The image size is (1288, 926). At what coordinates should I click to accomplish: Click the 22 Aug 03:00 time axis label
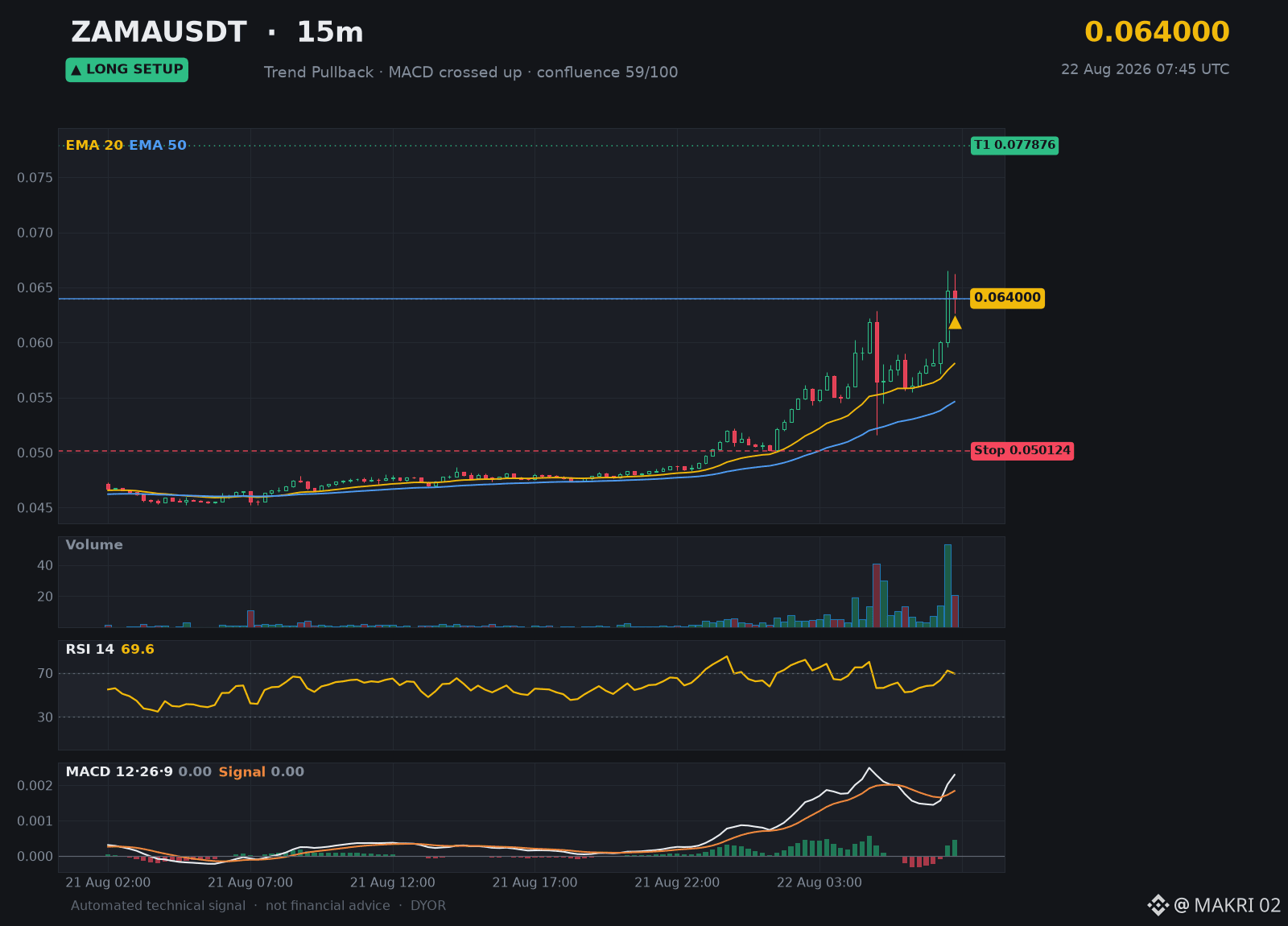pyautogui.click(x=819, y=883)
